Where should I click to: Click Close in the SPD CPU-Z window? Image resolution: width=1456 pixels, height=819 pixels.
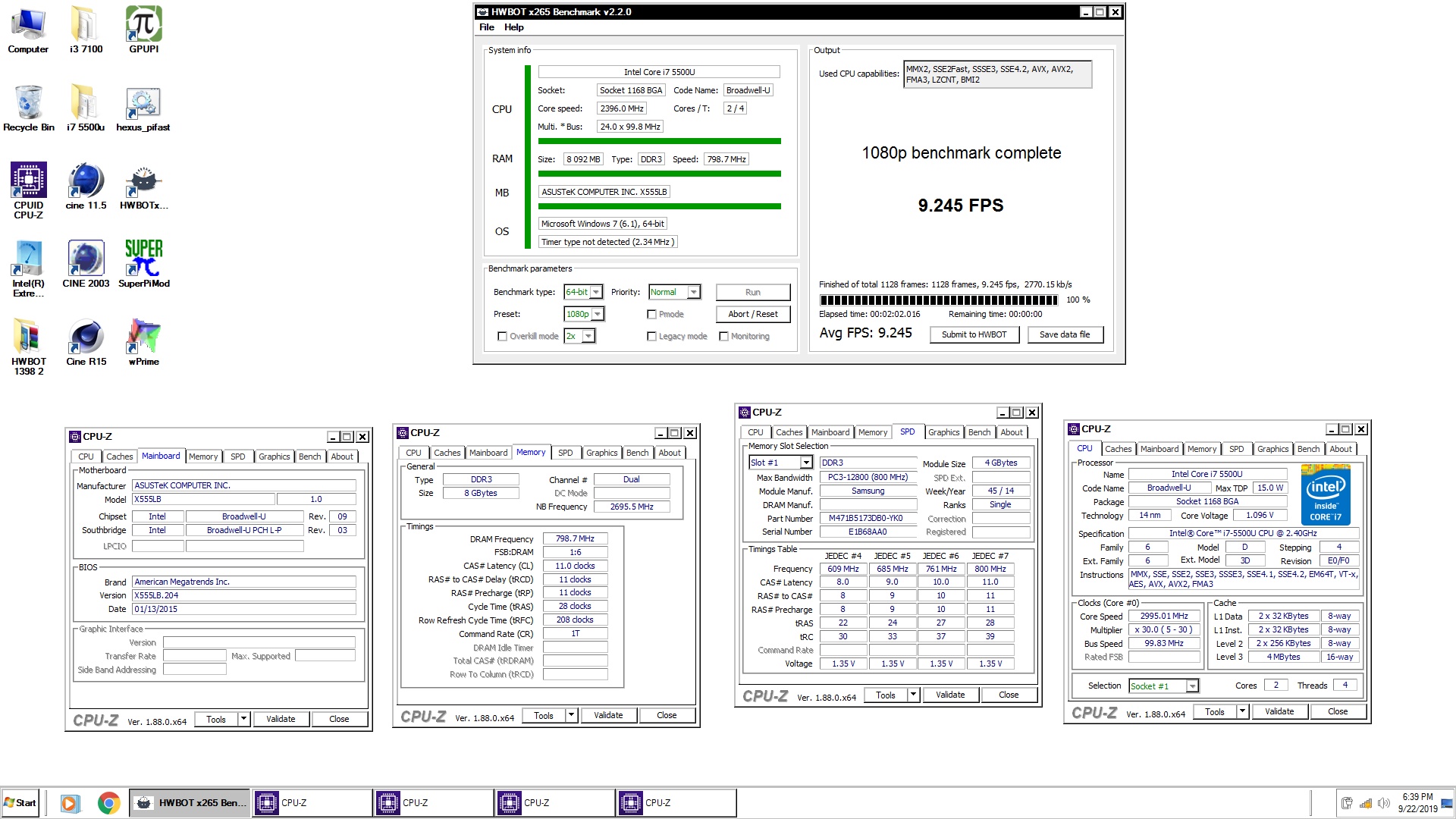click(x=1009, y=695)
